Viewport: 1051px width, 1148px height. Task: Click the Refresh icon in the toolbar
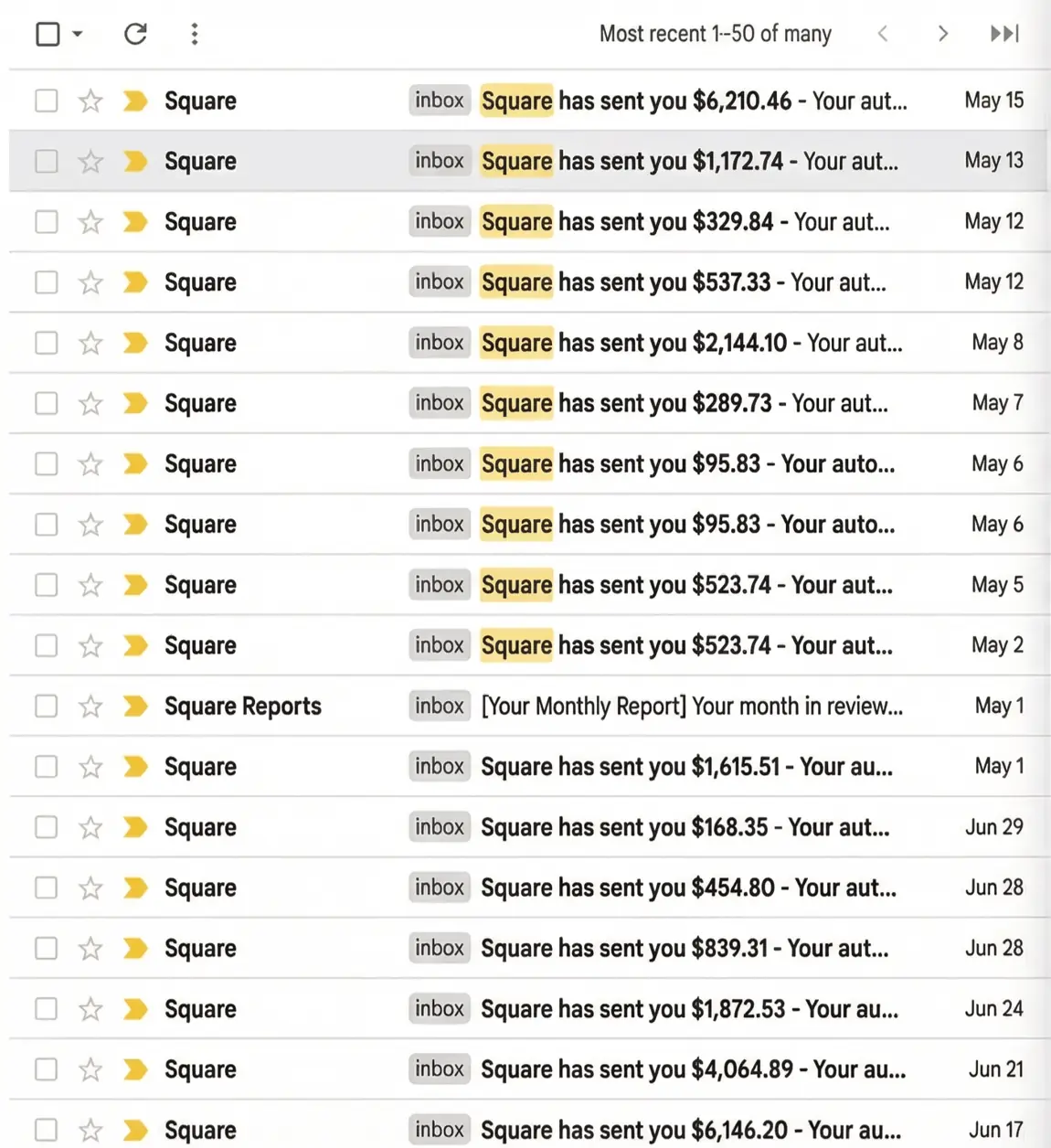click(135, 35)
